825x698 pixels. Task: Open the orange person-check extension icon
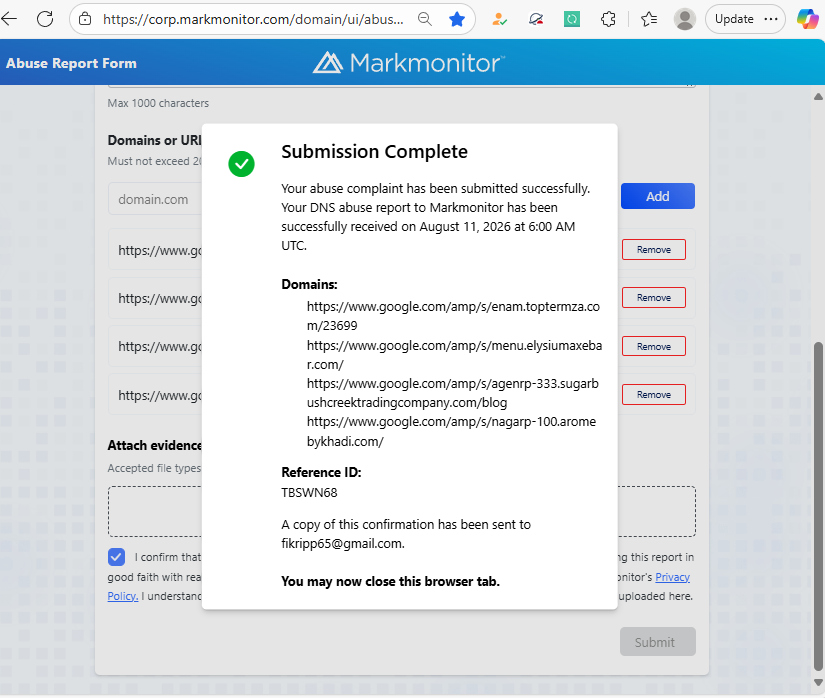click(499, 19)
